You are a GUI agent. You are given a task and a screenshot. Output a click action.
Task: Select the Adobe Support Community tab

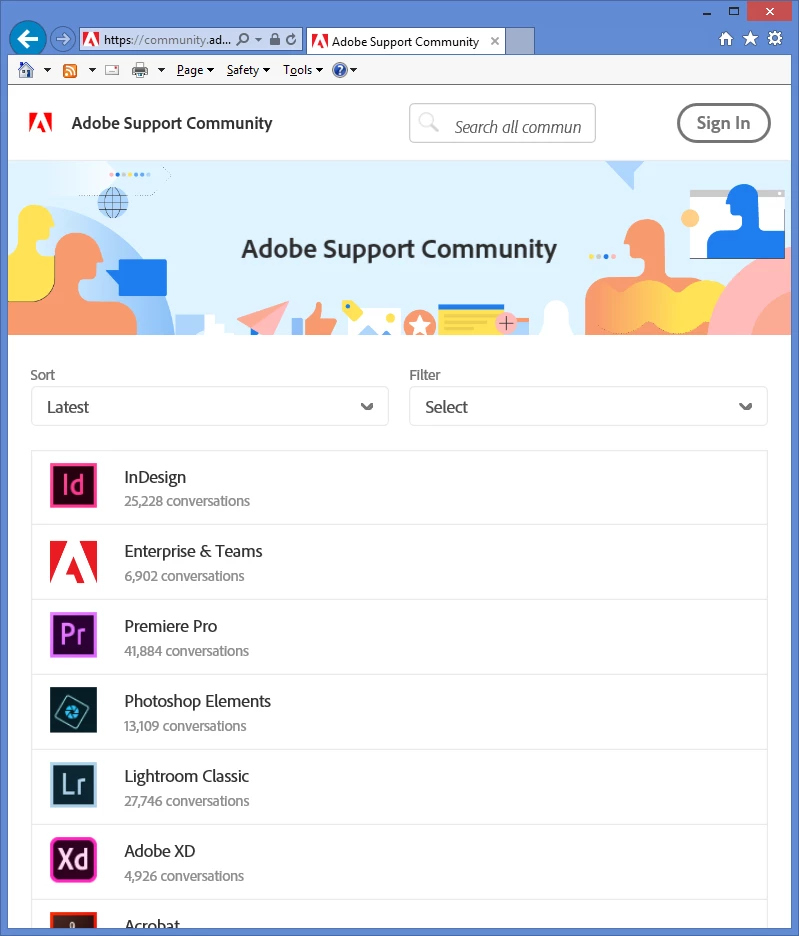[x=405, y=41]
